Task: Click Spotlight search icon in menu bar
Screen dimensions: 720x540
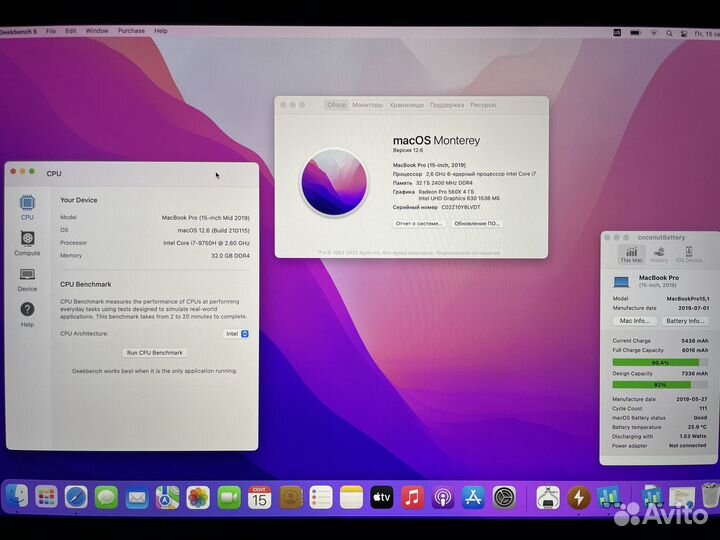Action: click(x=669, y=34)
